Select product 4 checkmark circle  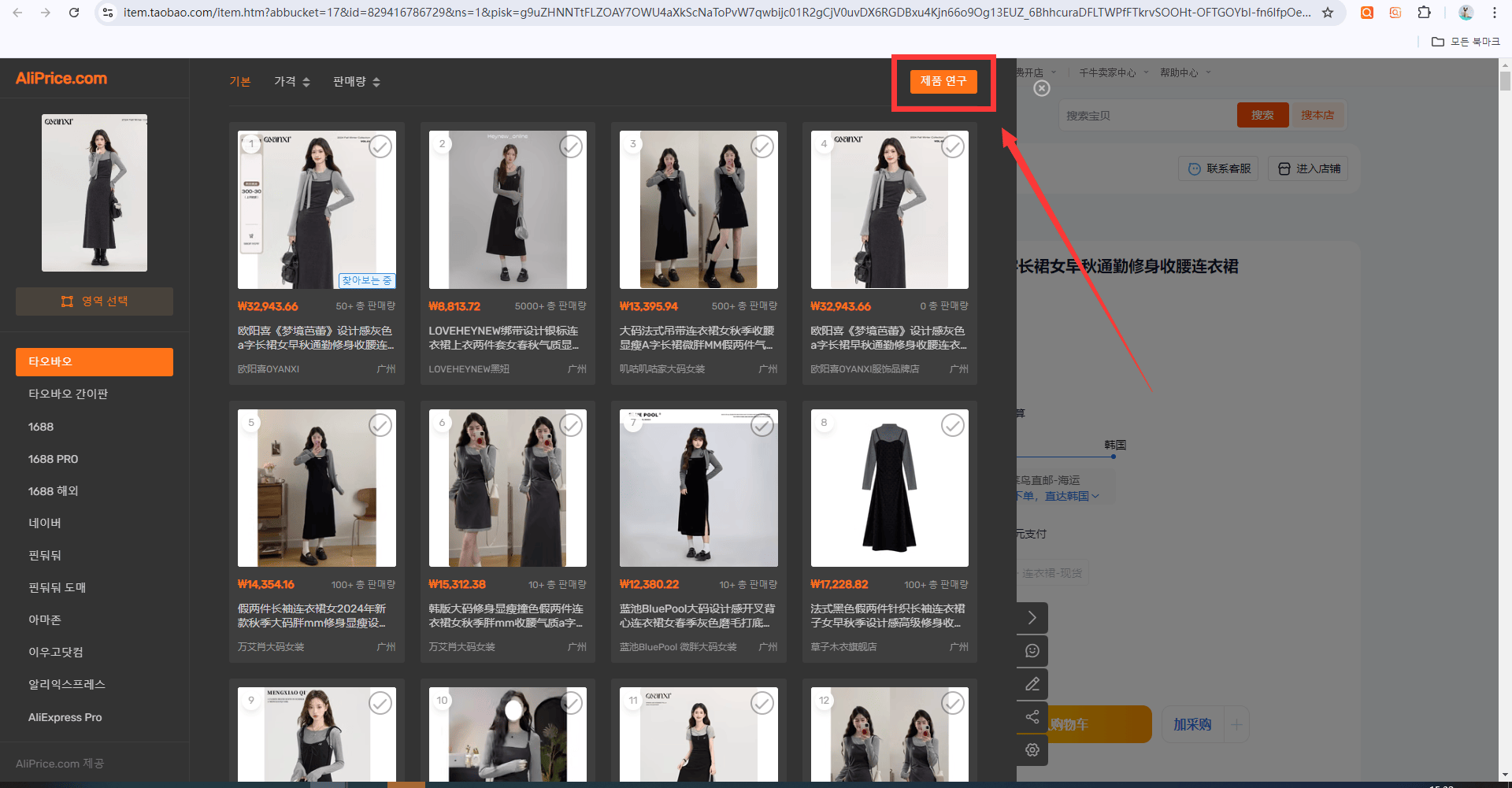click(953, 146)
